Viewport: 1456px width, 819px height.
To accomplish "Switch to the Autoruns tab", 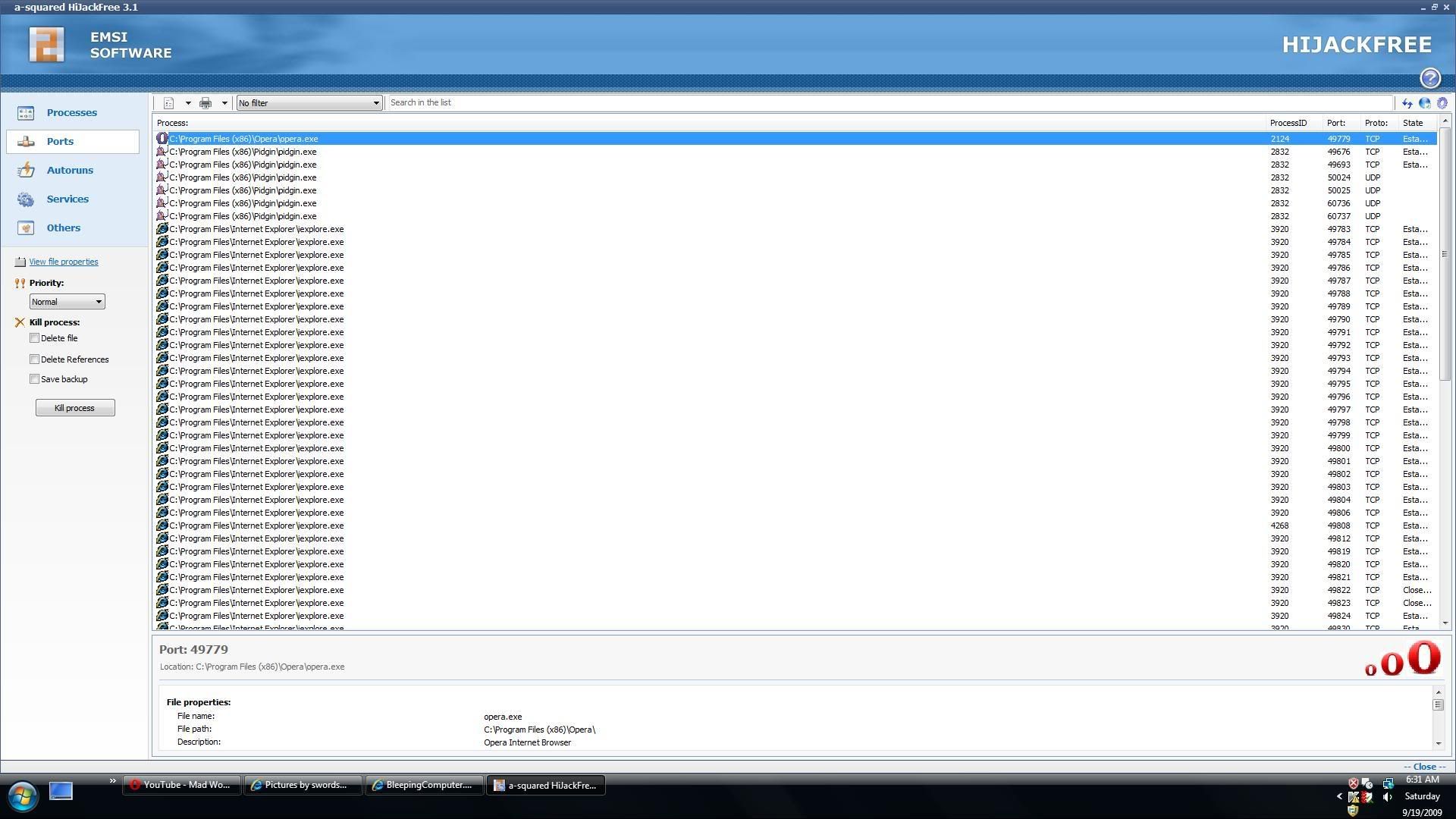I will coord(70,171).
